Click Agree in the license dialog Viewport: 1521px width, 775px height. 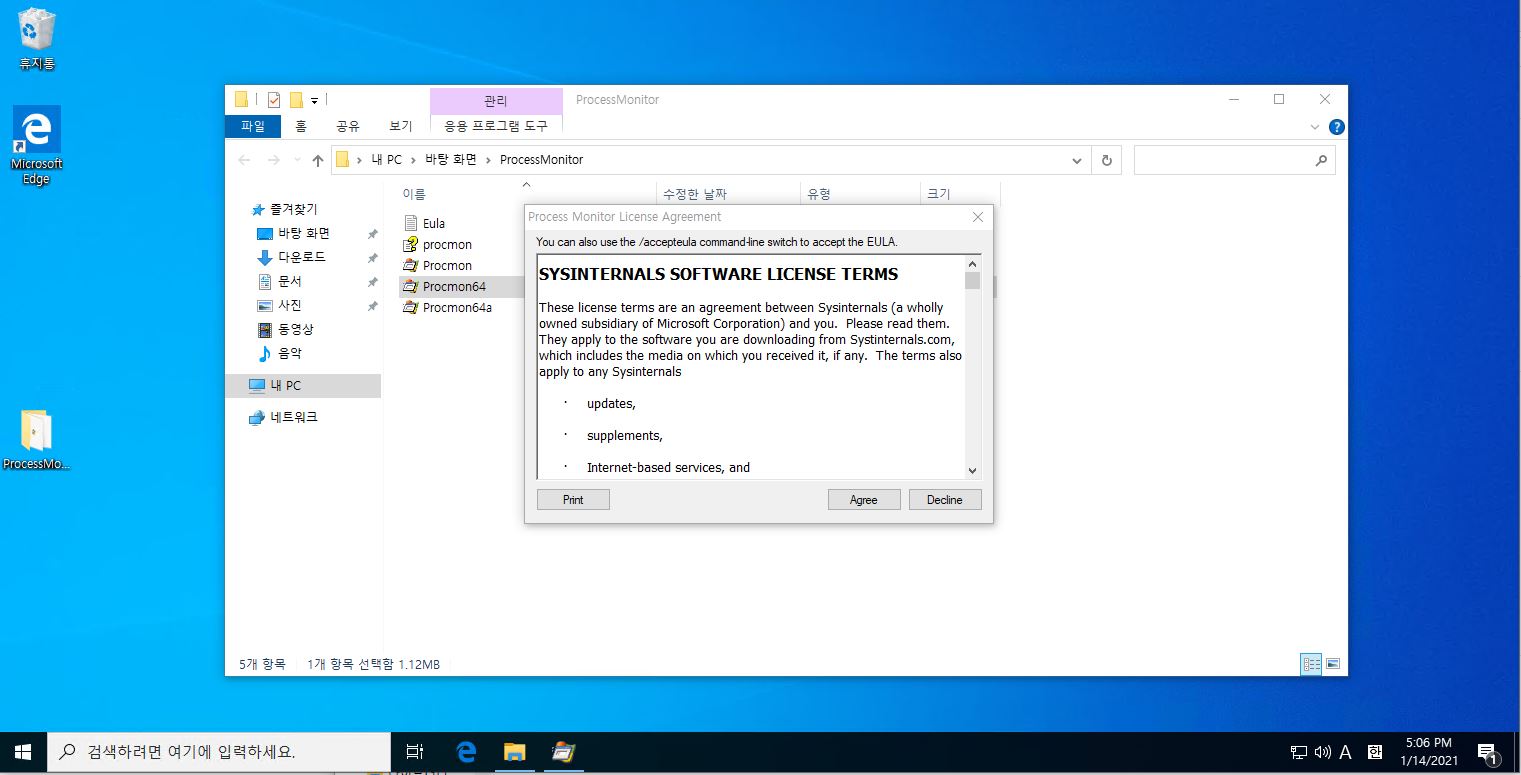coord(864,500)
